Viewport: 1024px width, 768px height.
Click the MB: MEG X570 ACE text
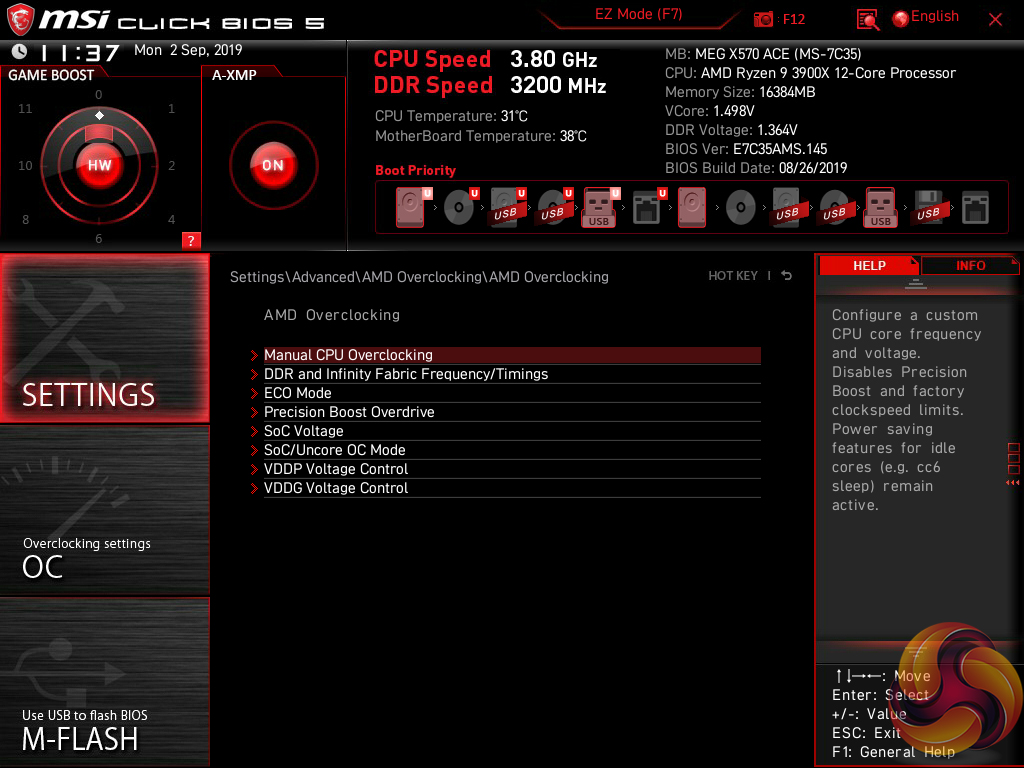[x=763, y=54]
